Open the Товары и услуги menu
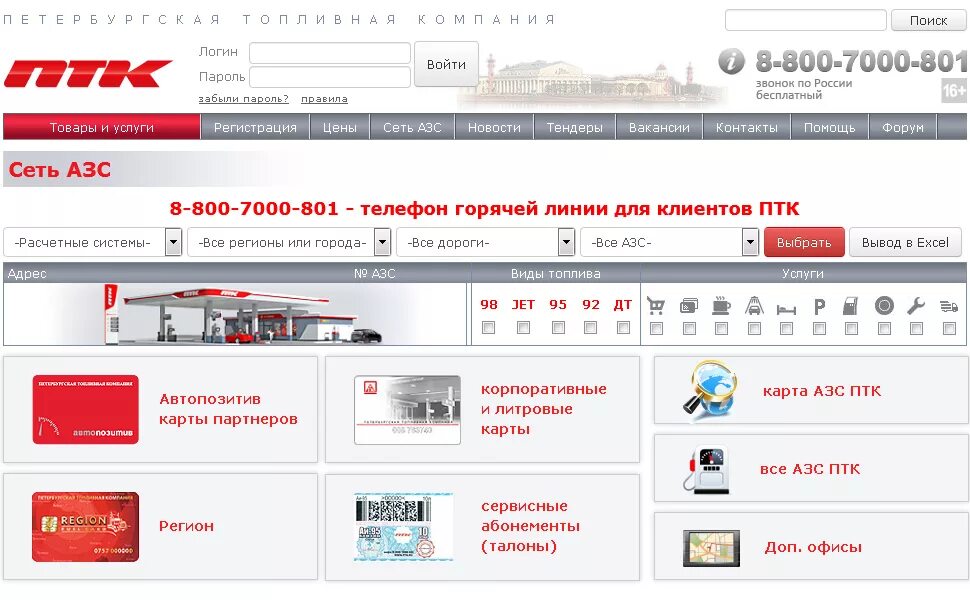The width and height of the screenshot is (970, 600). (101, 127)
